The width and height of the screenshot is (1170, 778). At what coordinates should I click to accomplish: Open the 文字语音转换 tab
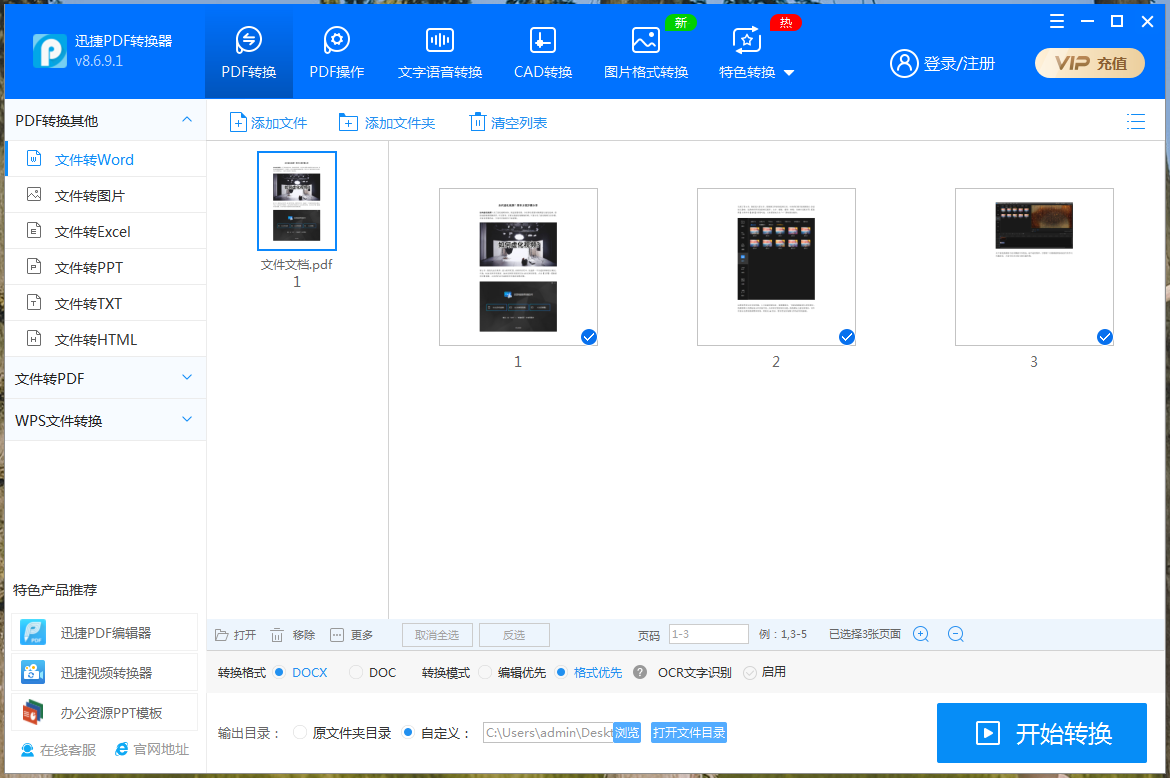439,52
